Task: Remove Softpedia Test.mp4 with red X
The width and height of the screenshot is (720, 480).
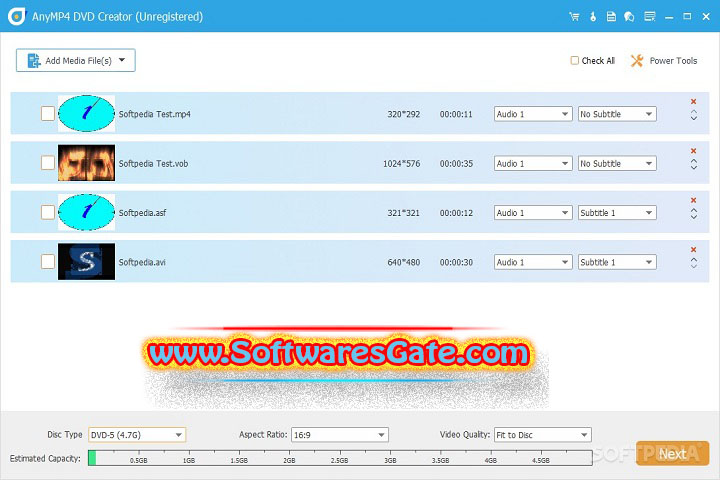Action: coord(693,102)
